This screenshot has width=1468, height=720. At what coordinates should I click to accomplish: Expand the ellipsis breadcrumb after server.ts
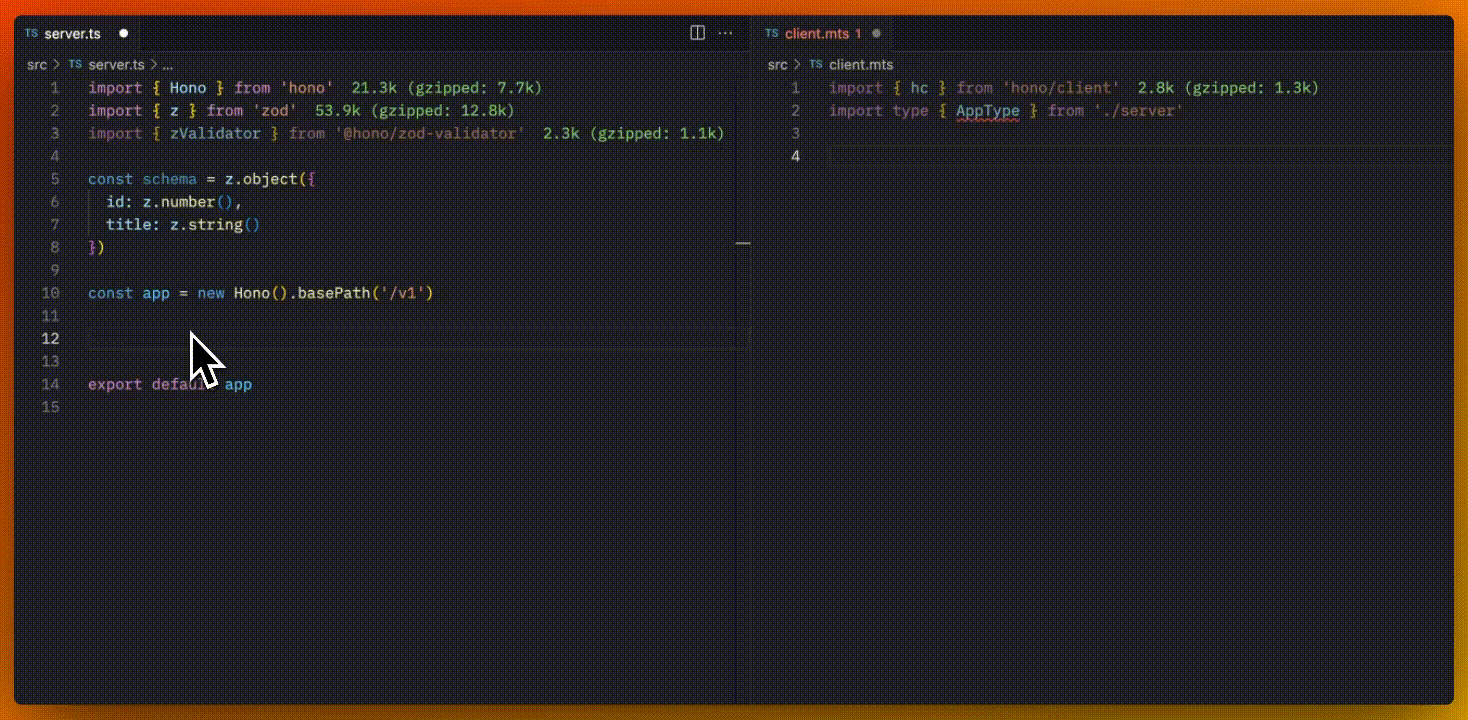click(168, 65)
